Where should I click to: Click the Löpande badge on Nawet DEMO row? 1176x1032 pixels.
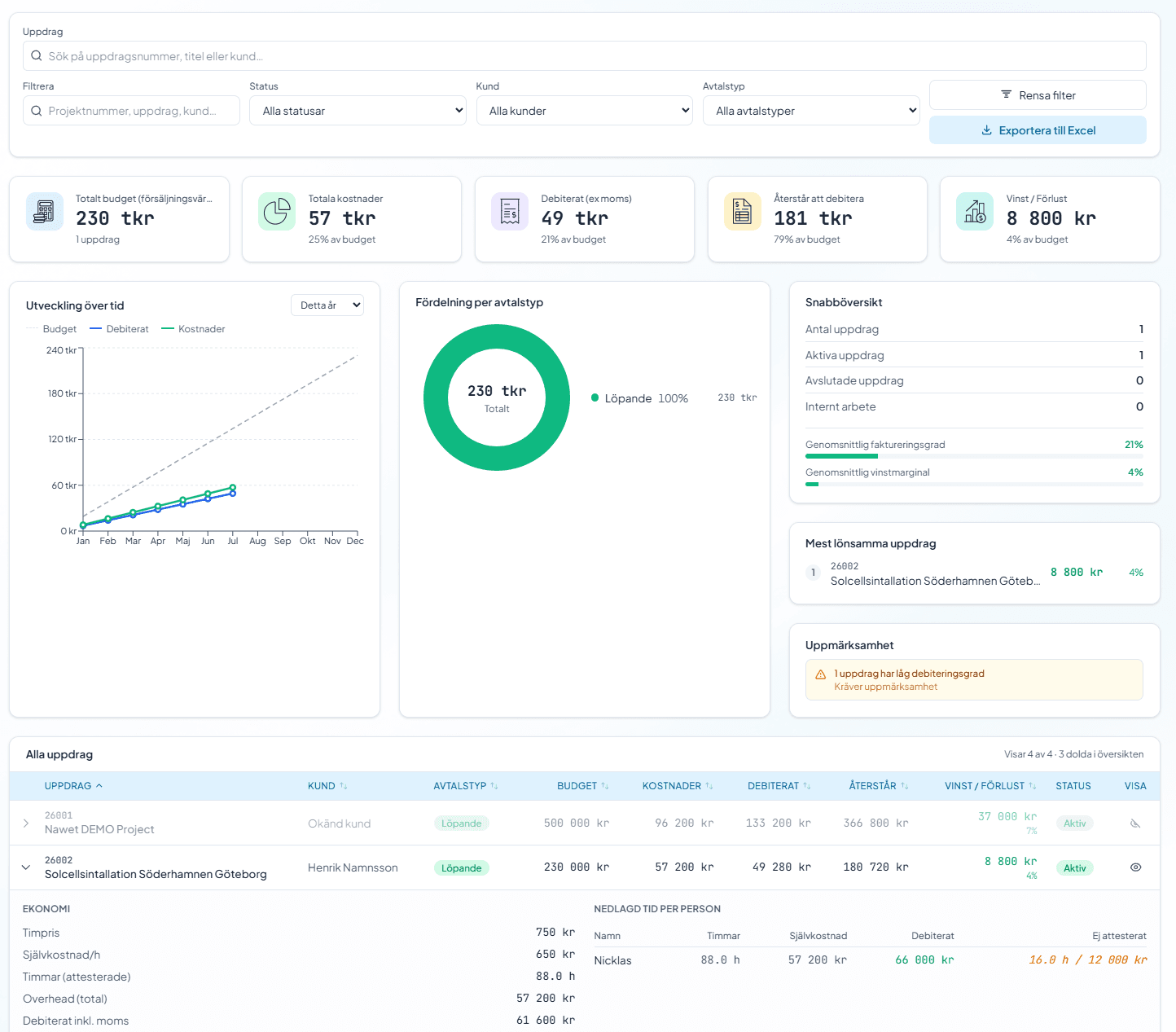[461, 823]
